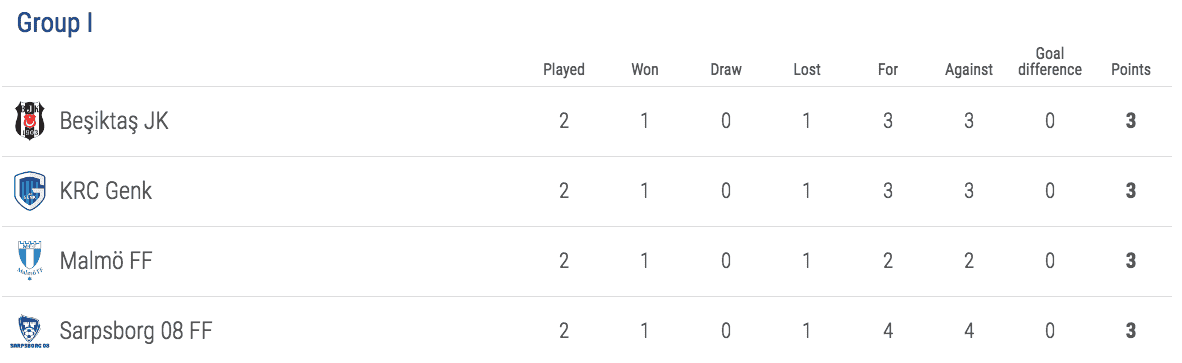Click the Played column header
The image size is (1182, 363).
pyautogui.click(x=564, y=70)
